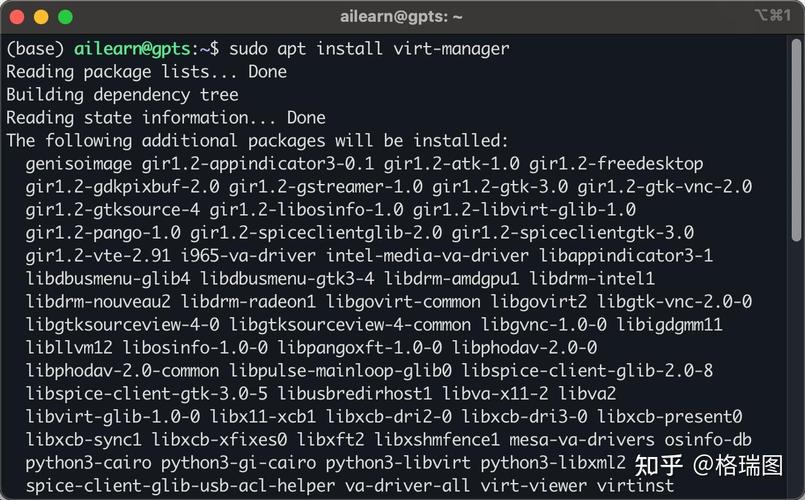
Task: Click the Building dependency tree line
Action: (x=122, y=95)
